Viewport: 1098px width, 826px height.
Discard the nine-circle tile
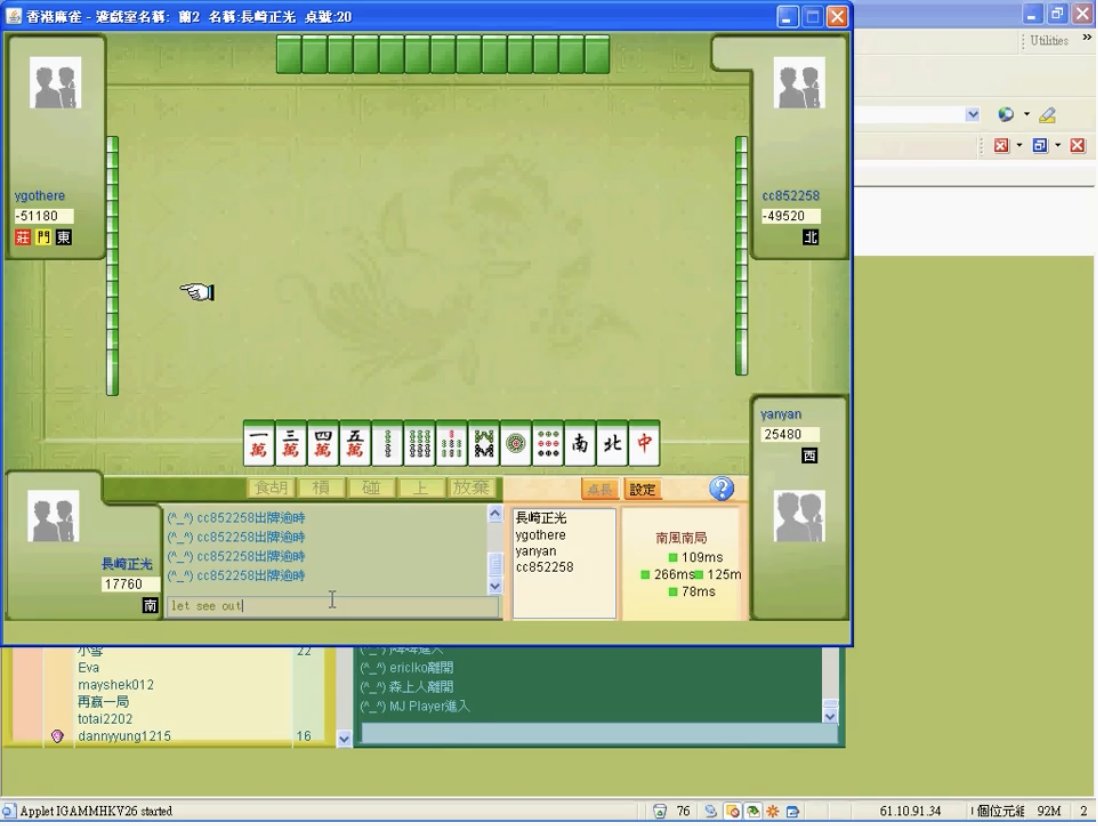[548, 443]
